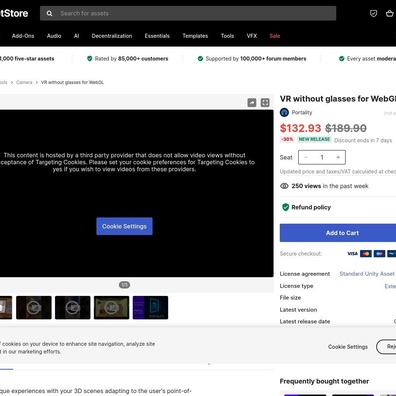Open the Decentralization menu

pos(112,36)
